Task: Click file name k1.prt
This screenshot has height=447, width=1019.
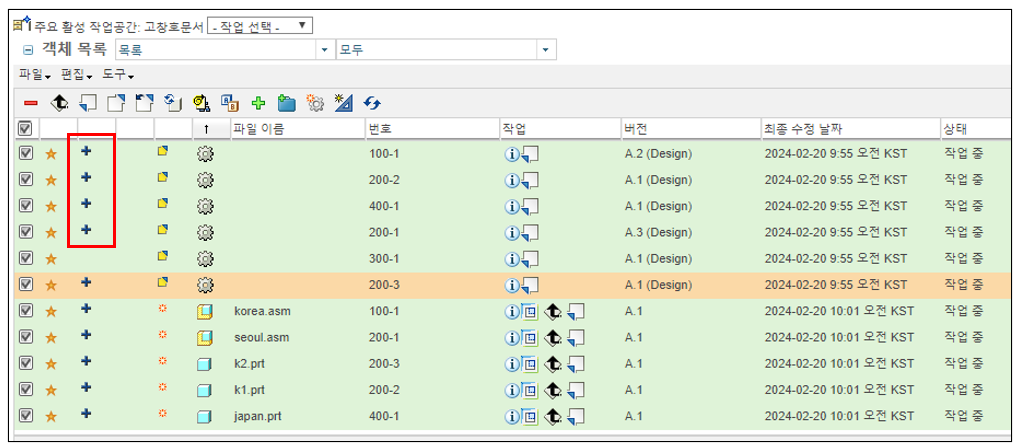Action: [250, 390]
